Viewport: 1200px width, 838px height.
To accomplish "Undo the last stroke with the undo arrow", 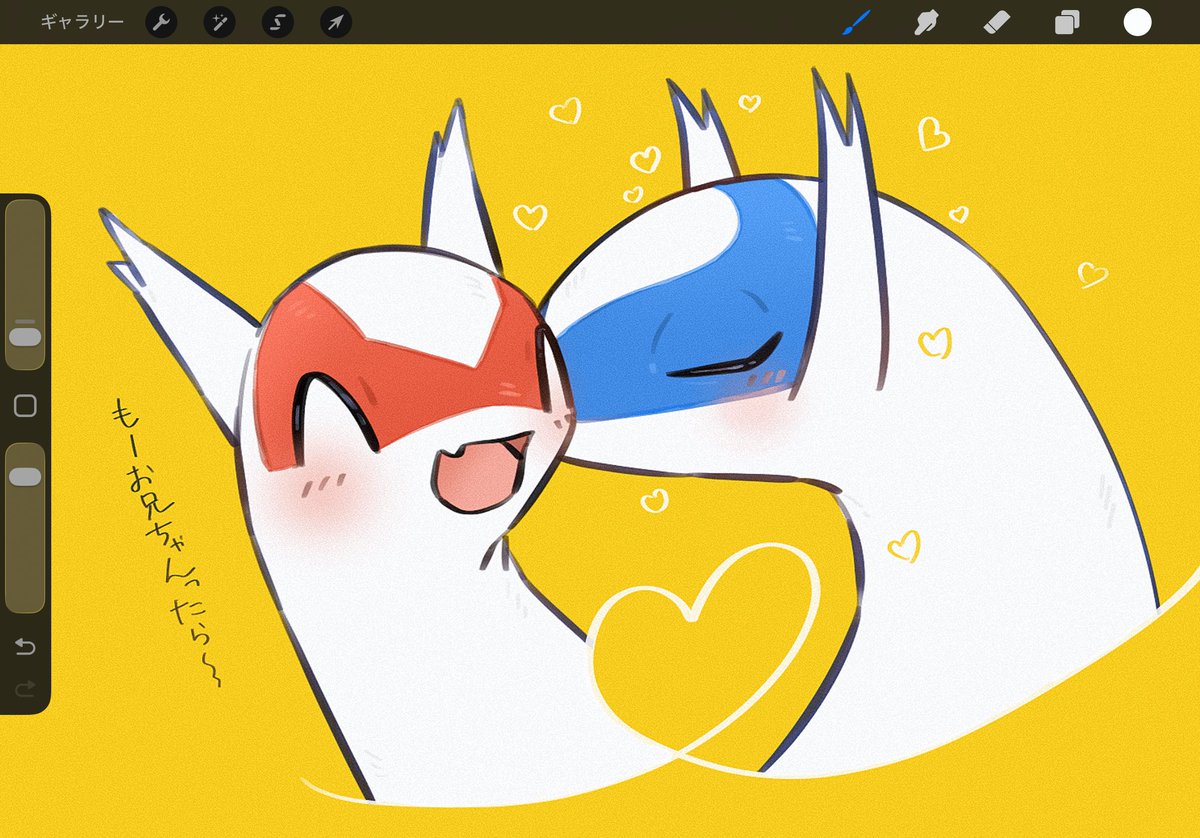I will 25,647.
